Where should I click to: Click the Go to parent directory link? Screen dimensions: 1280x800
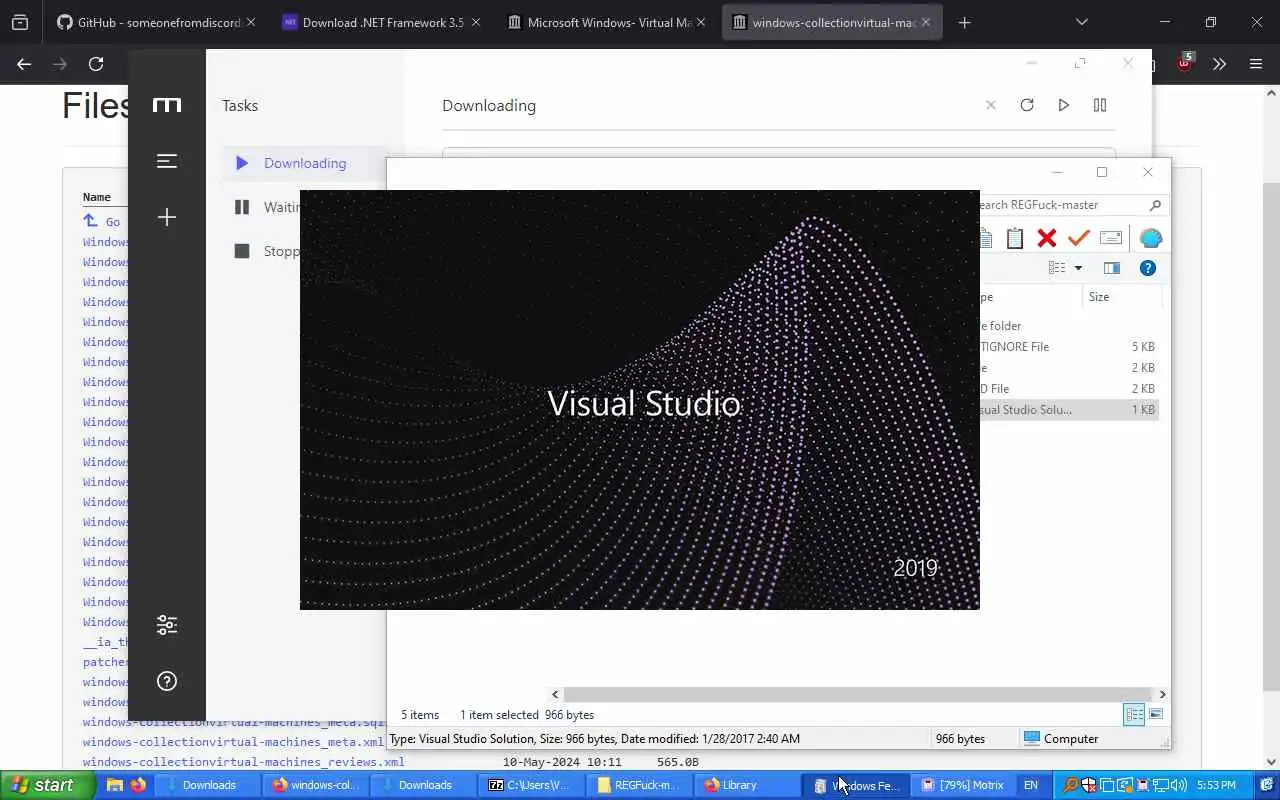pyautogui.click(x=101, y=221)
